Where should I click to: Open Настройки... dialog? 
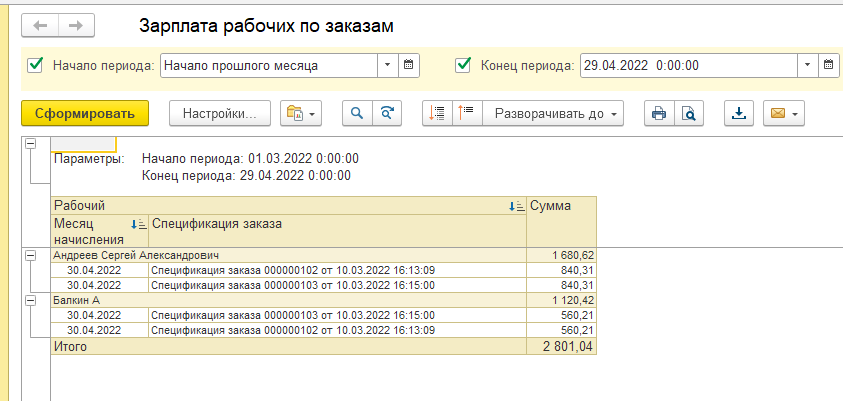pos(220,113)
